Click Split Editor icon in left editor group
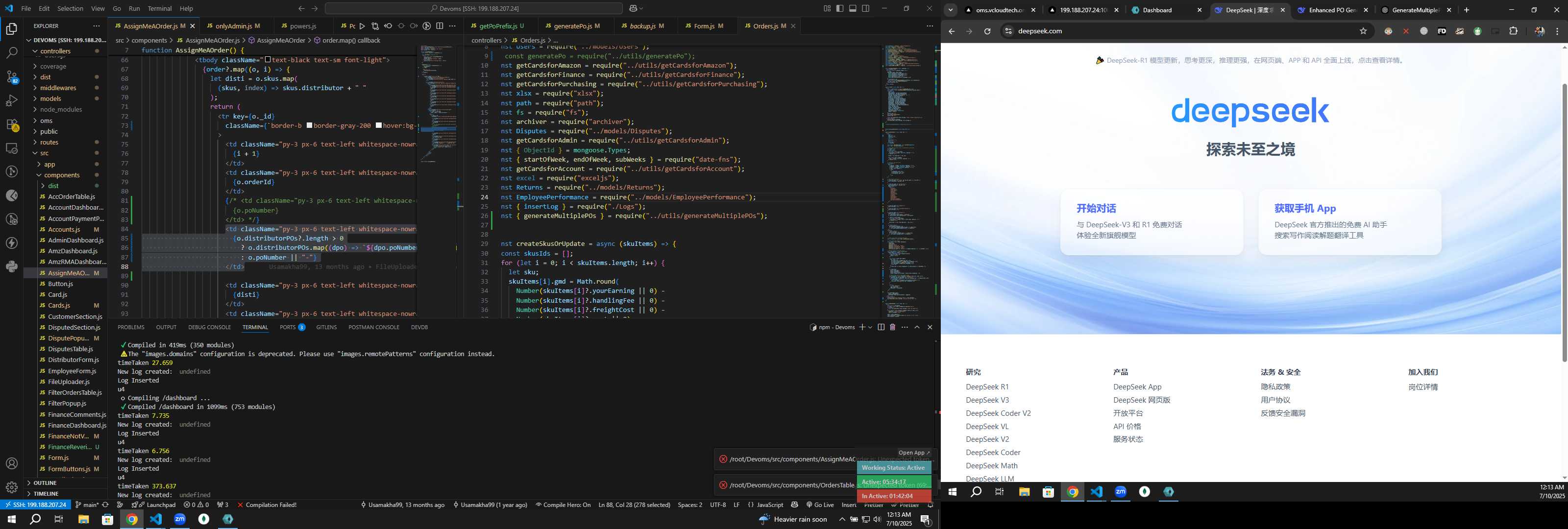The height and width of the screenshot is (529, 1568). tap(440, 26)
